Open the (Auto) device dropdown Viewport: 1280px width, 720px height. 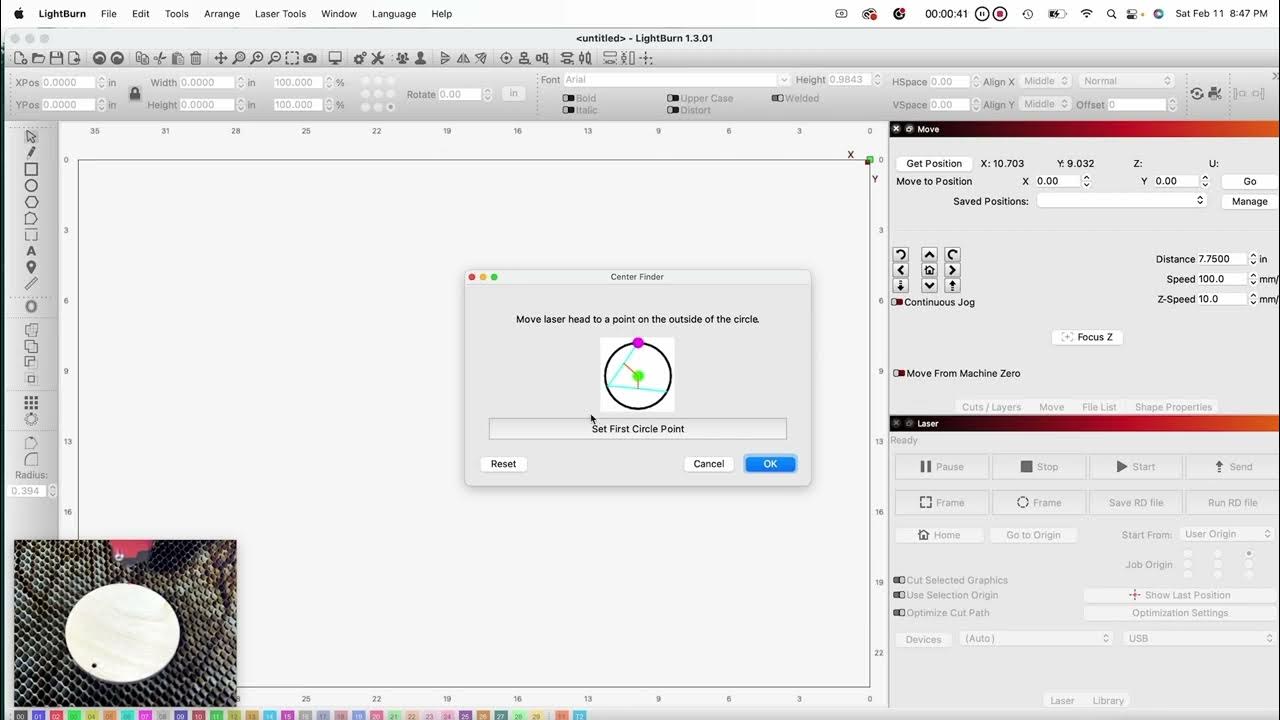pyautogui.click(x=1036, y=638)
